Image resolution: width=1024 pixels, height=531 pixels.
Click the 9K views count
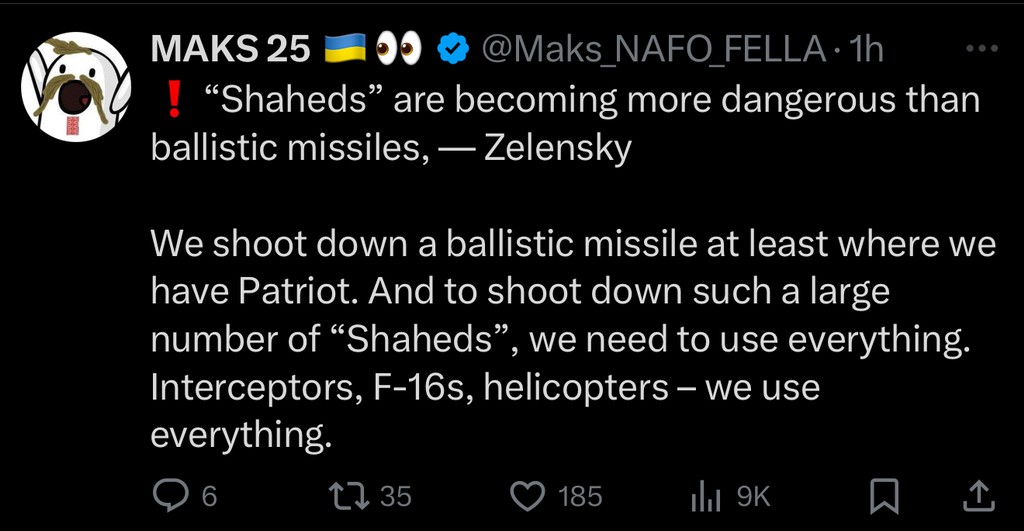coord(753,495)
